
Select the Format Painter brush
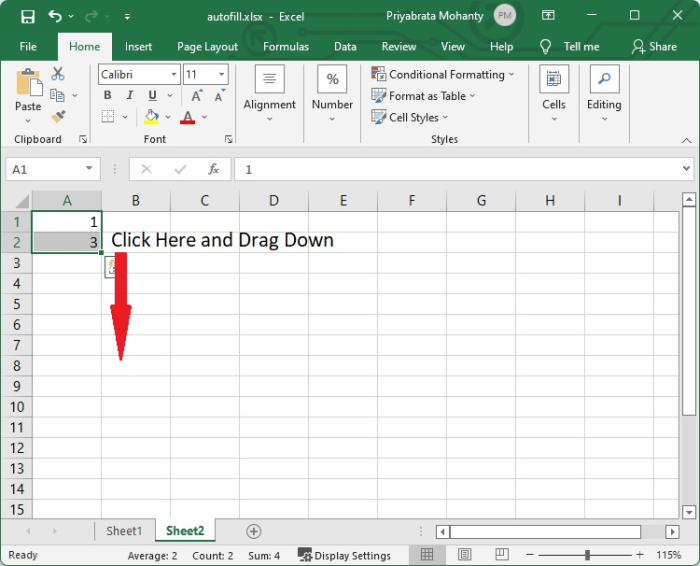58,117
